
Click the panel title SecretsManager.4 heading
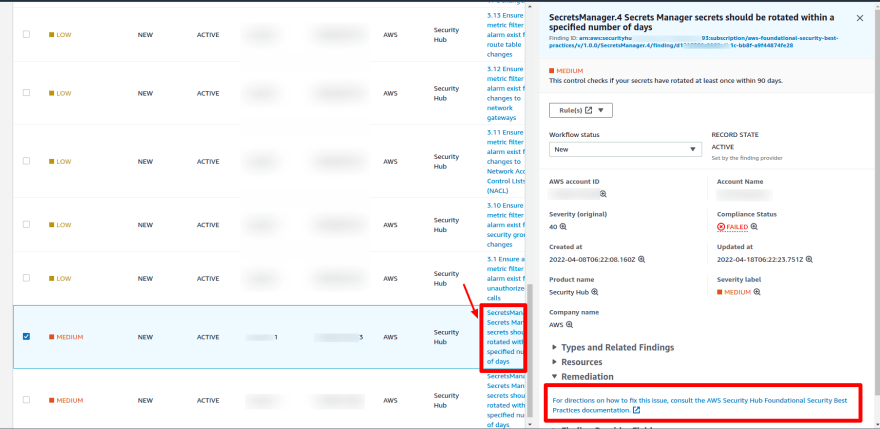pyautogui.click(x=691, y=22)
